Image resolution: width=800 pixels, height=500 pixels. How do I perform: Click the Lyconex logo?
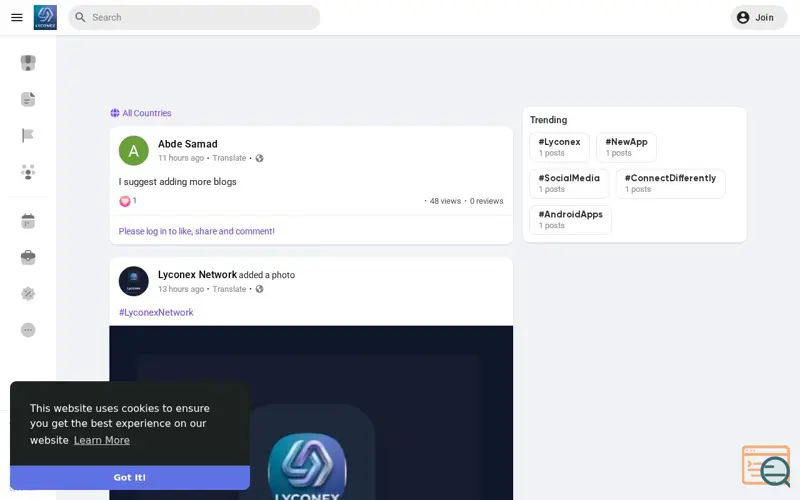point(45,17)
